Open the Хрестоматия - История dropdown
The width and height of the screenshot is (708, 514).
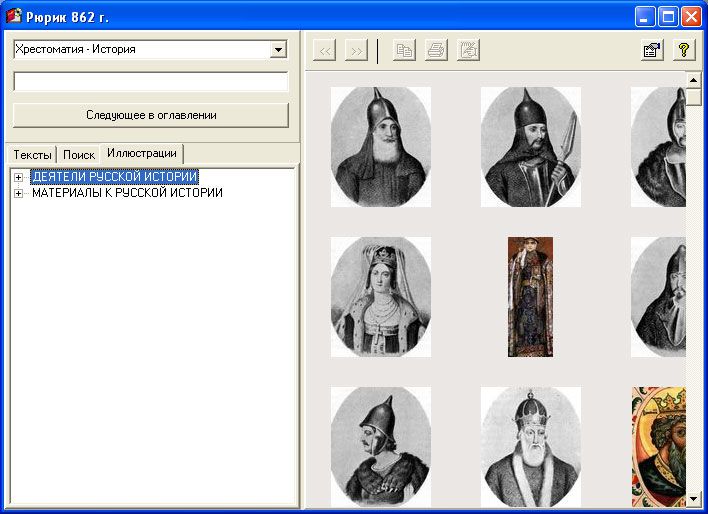coord(278,50)
